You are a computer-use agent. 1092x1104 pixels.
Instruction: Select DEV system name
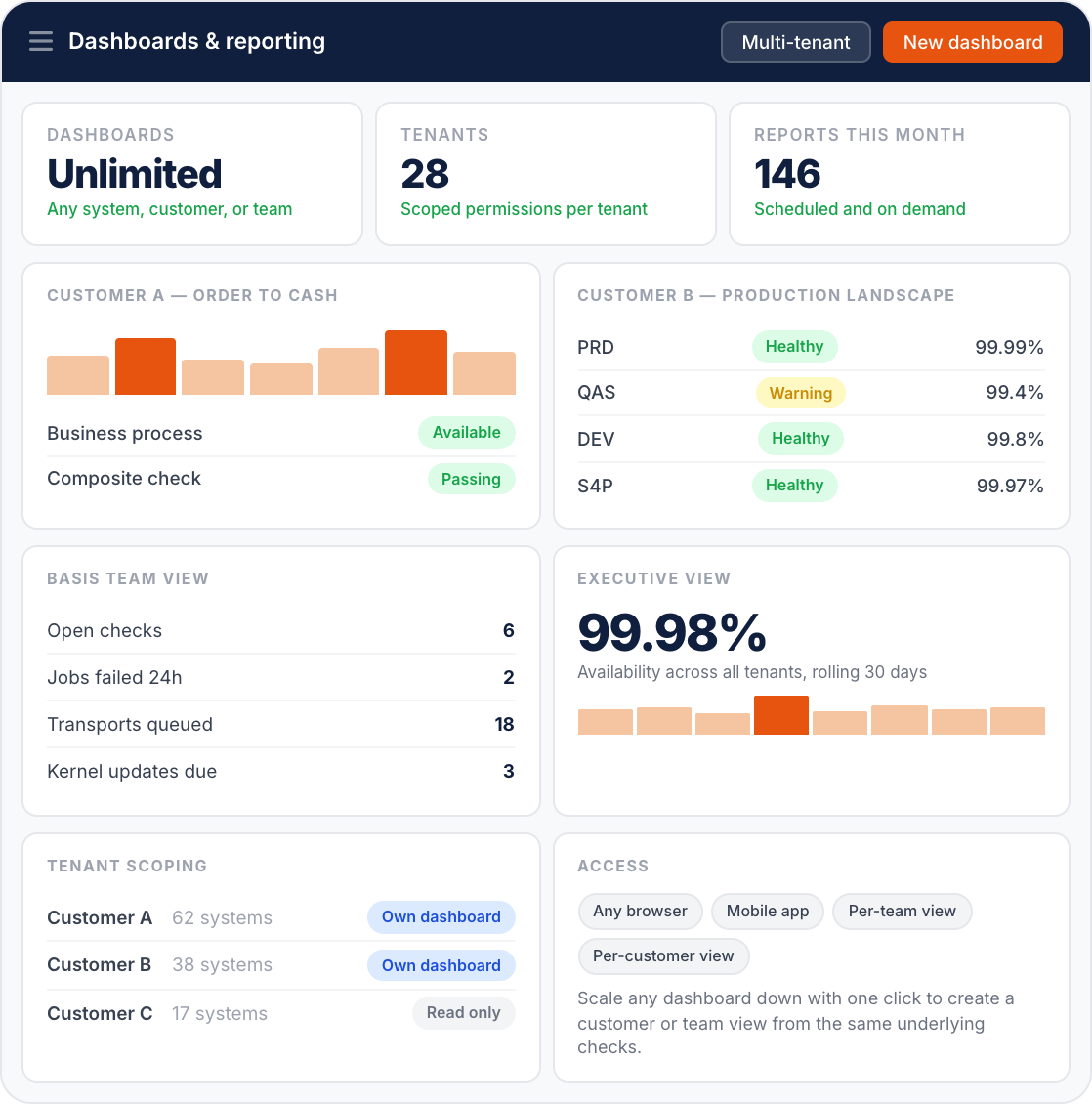point(596,439)
